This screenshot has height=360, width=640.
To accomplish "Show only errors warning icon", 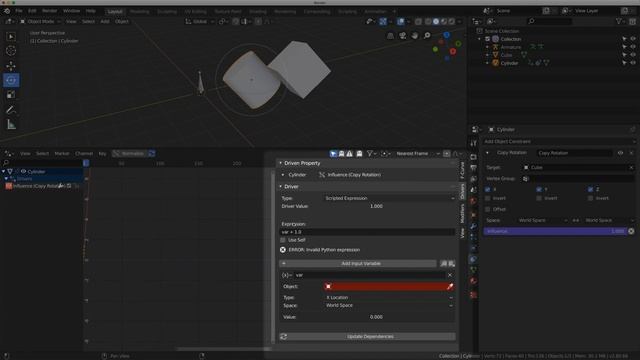I will (350, 153).
